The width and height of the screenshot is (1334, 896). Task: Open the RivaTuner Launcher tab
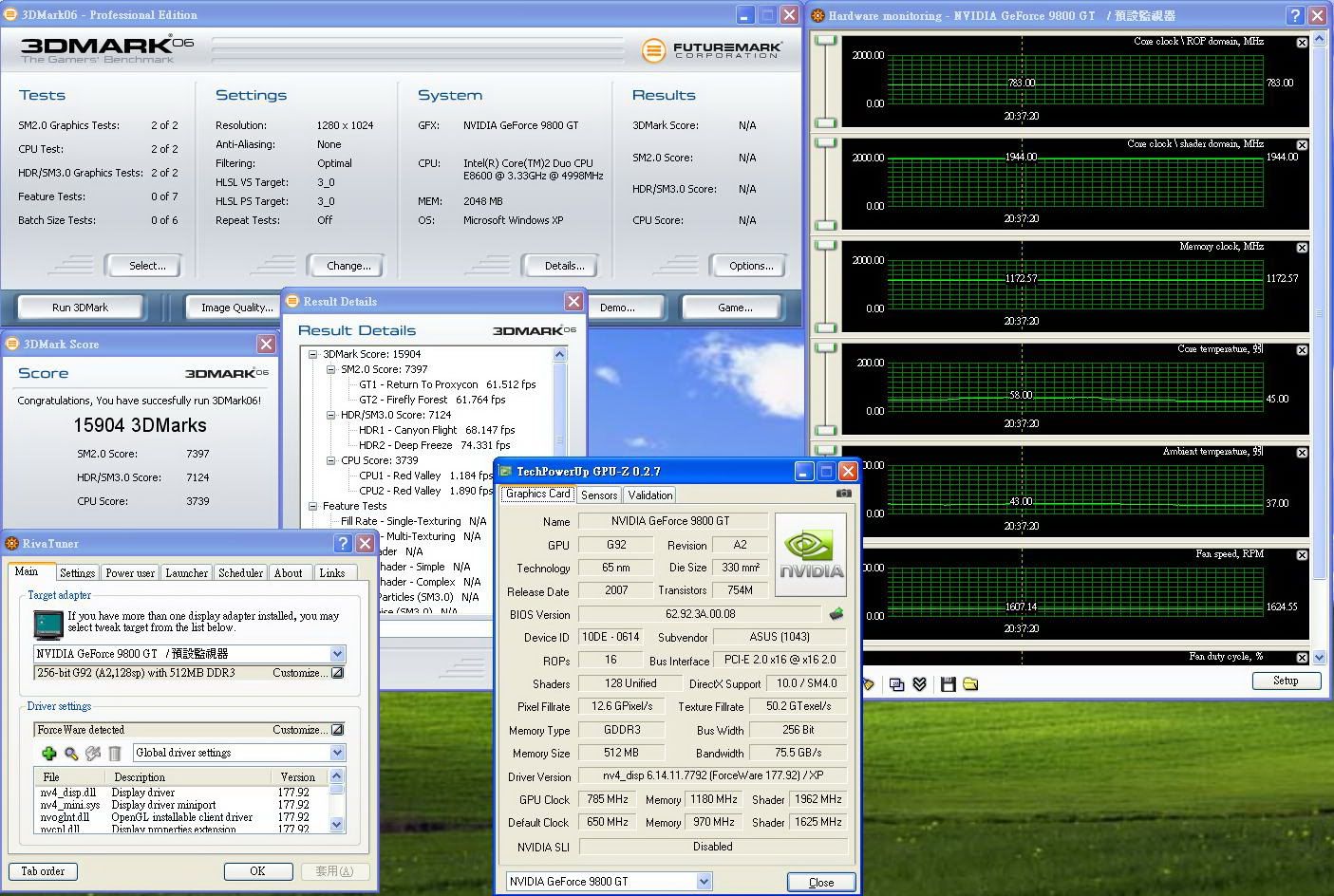tap(186, 573)
